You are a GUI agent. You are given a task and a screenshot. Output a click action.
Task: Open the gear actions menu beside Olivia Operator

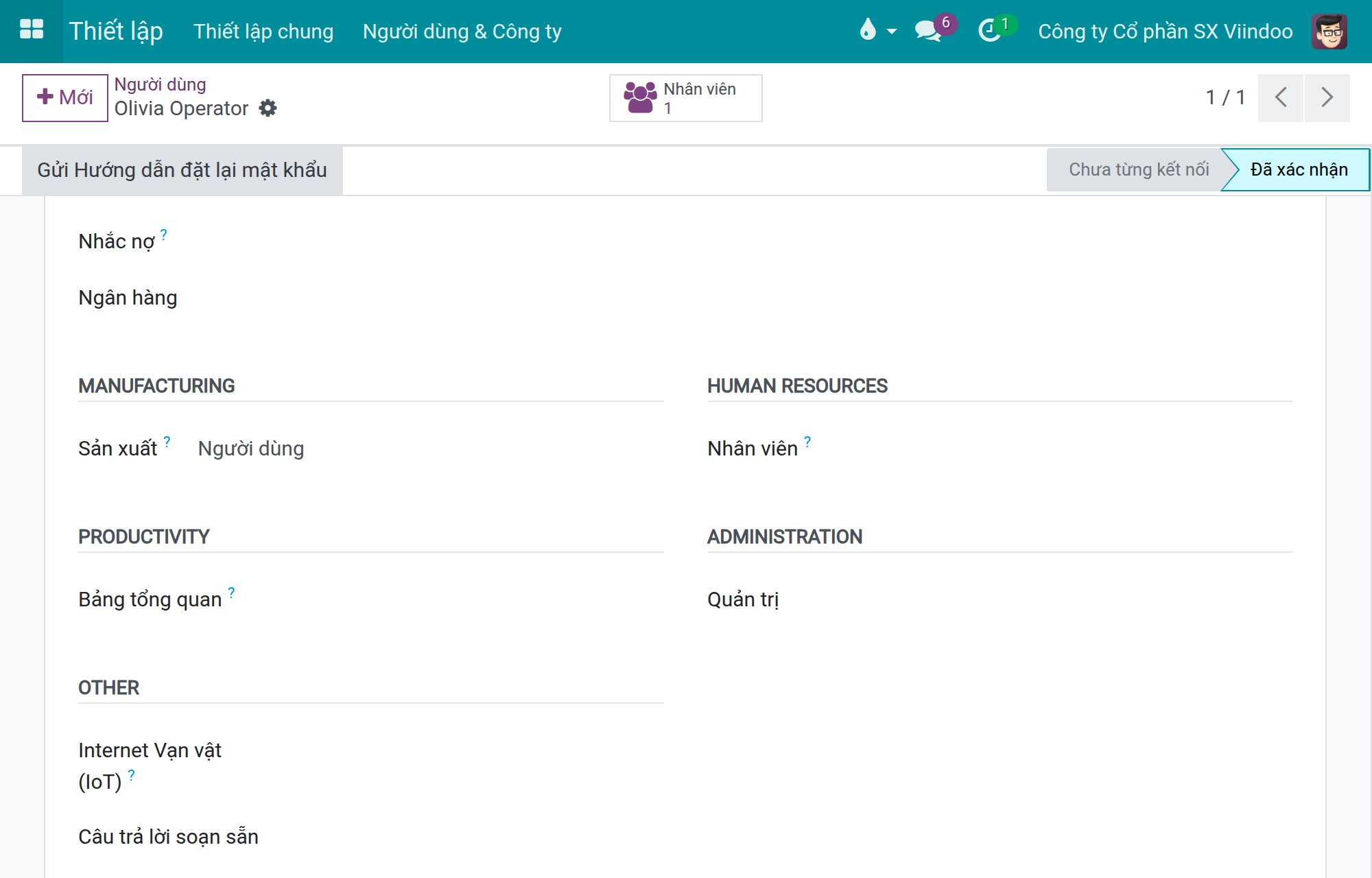[x=268, y=108]
